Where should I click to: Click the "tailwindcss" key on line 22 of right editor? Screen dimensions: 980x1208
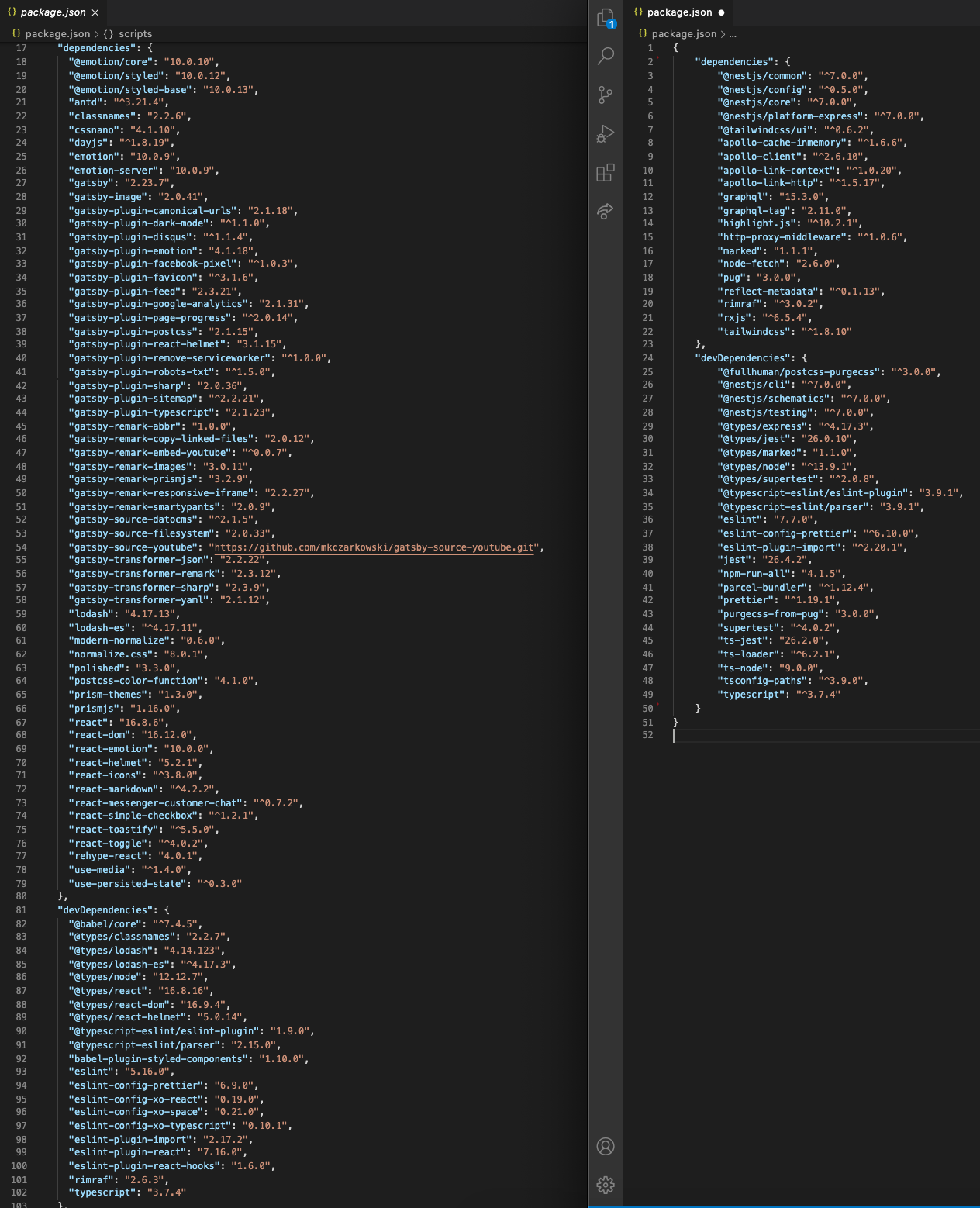[754, 332]
